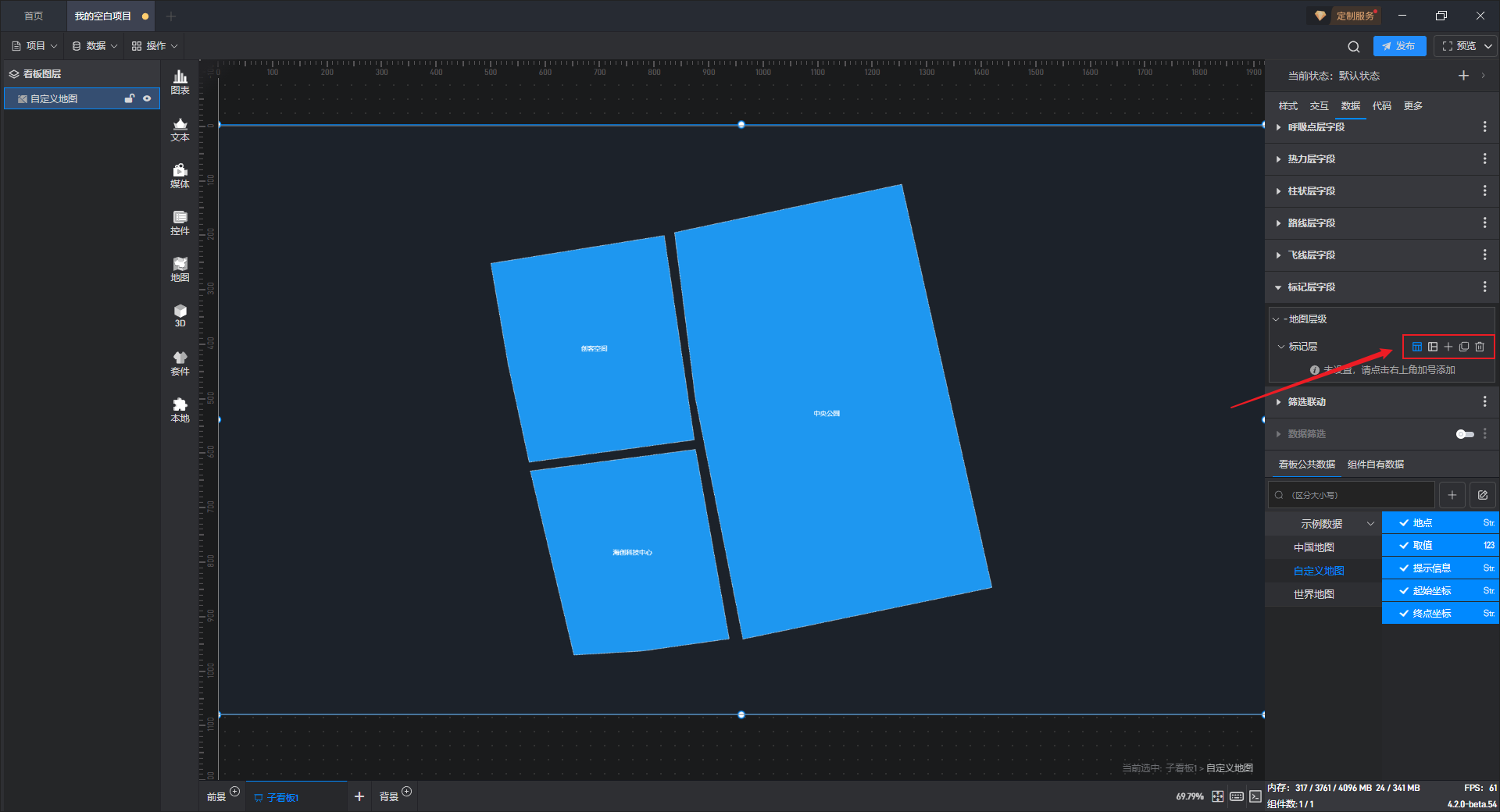Screen dimensions: 1500x812
Task: Uncheck the 地点 field
Action: (x=1404, y=523)
